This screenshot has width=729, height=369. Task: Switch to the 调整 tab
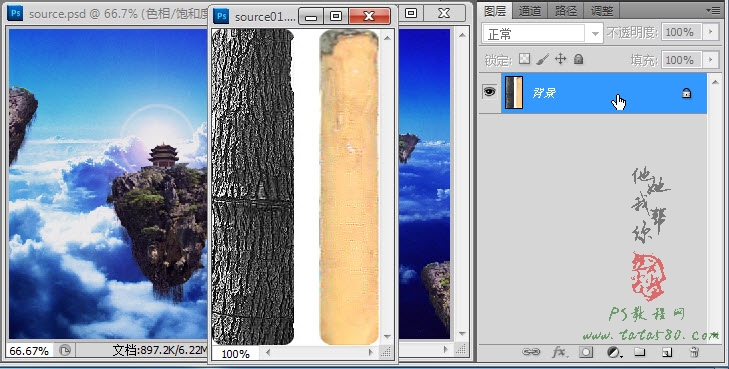(x=602, y=10)
